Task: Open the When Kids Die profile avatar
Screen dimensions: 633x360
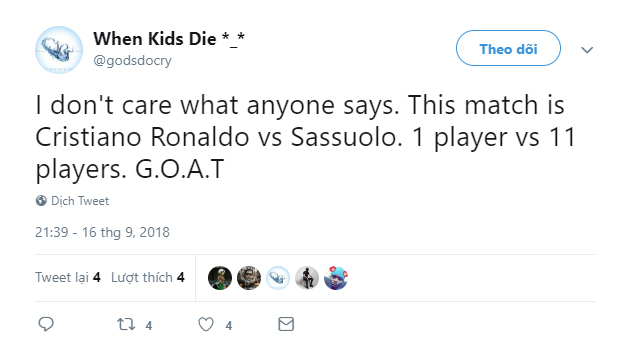Action: (x=59, y=50)
